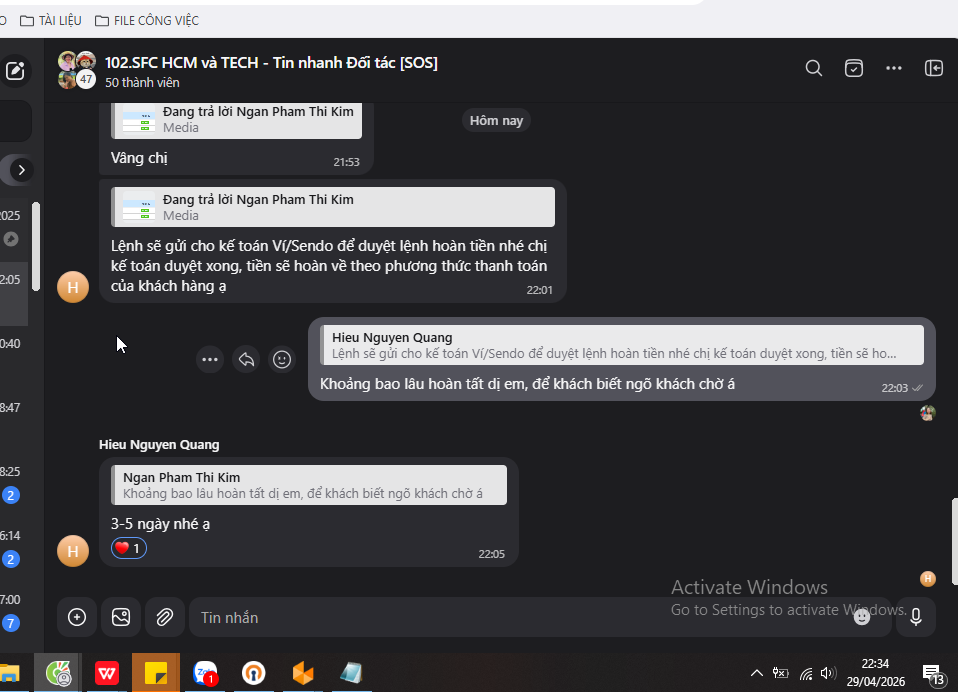Reply to the 22:03 message

pos(246,360)
